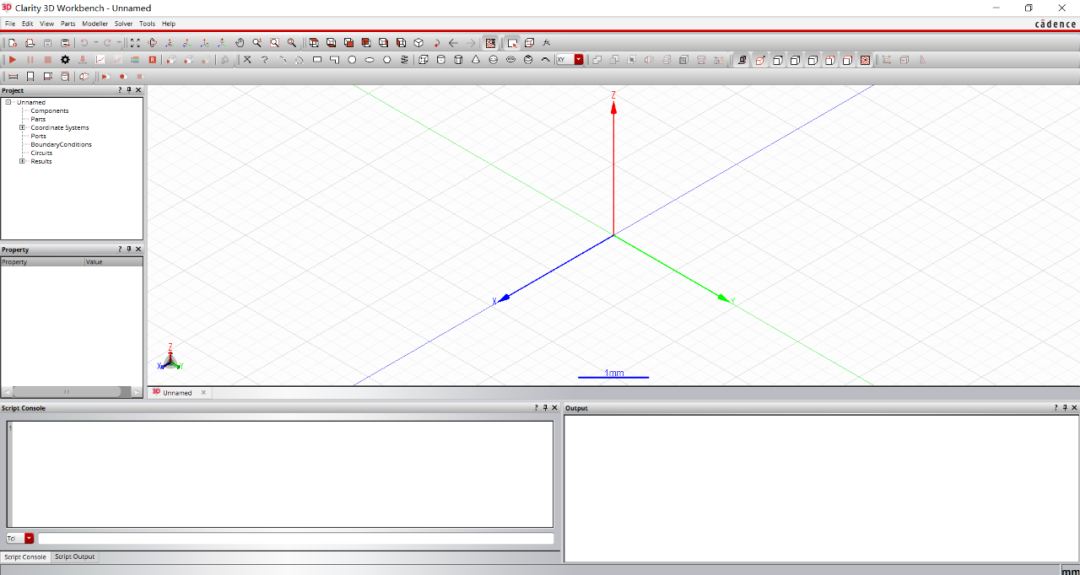Click the Value column header
The image size is (1080, 575).
pos(113,262)
